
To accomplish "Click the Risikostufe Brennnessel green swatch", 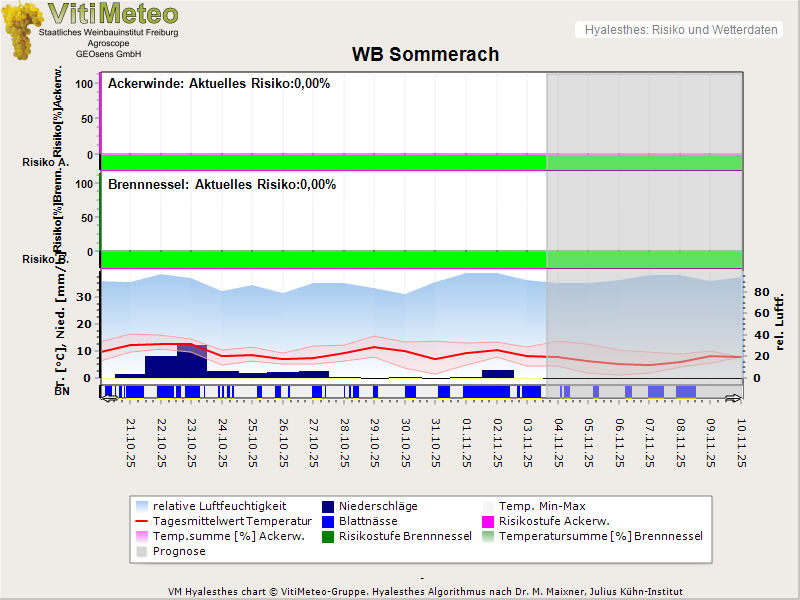I will click(x=329, y=537).
